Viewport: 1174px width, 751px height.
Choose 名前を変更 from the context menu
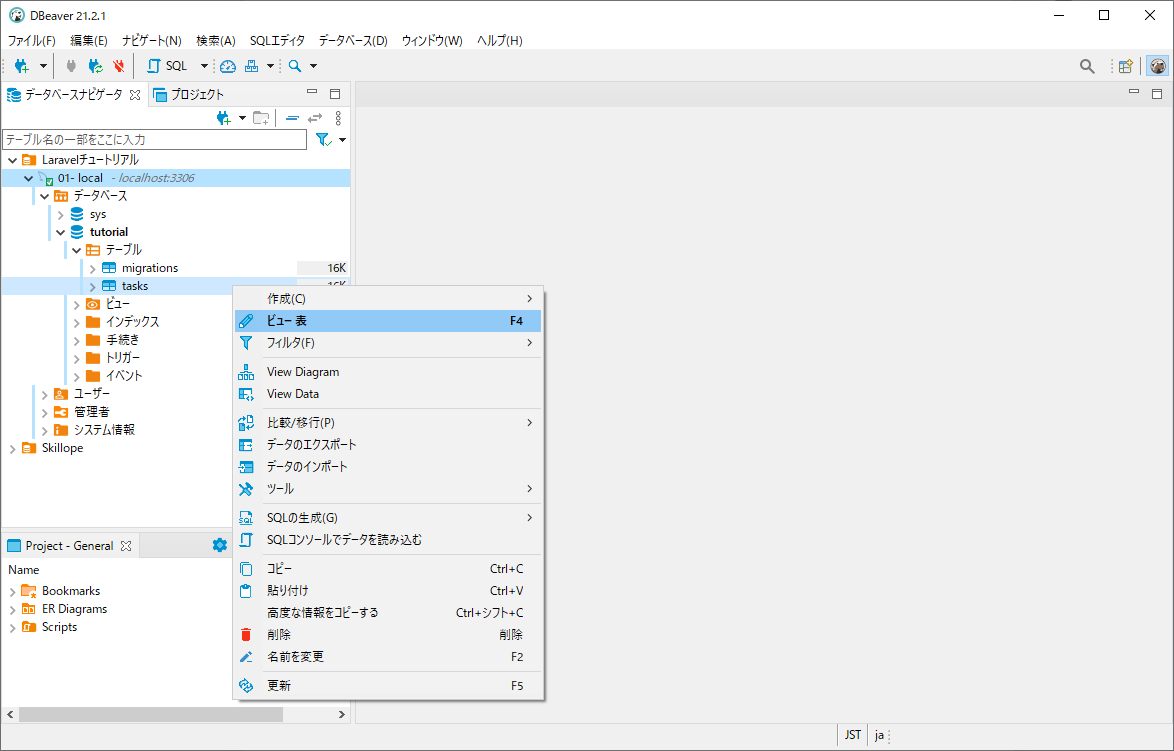388,657
